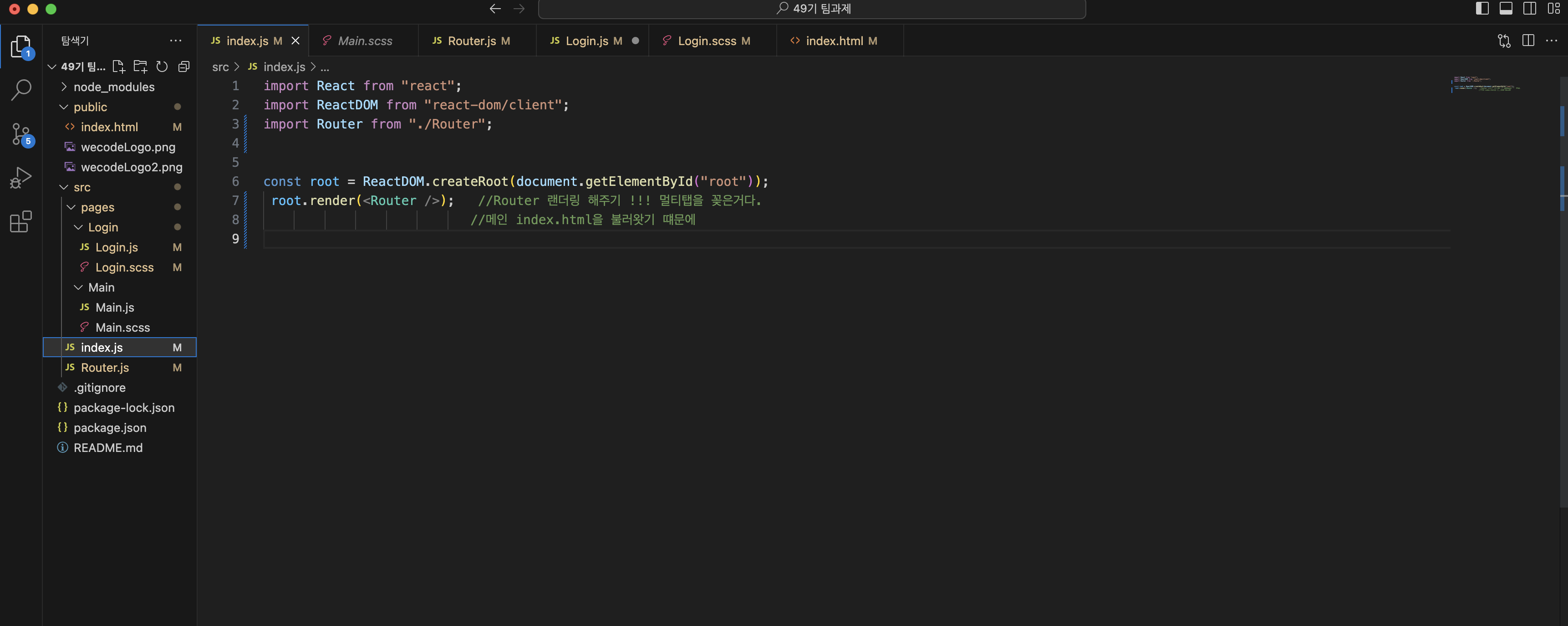Open Router.js in the file tree
The width and height of the screenshot is (1568, 626).
click(x=119, y=368)
